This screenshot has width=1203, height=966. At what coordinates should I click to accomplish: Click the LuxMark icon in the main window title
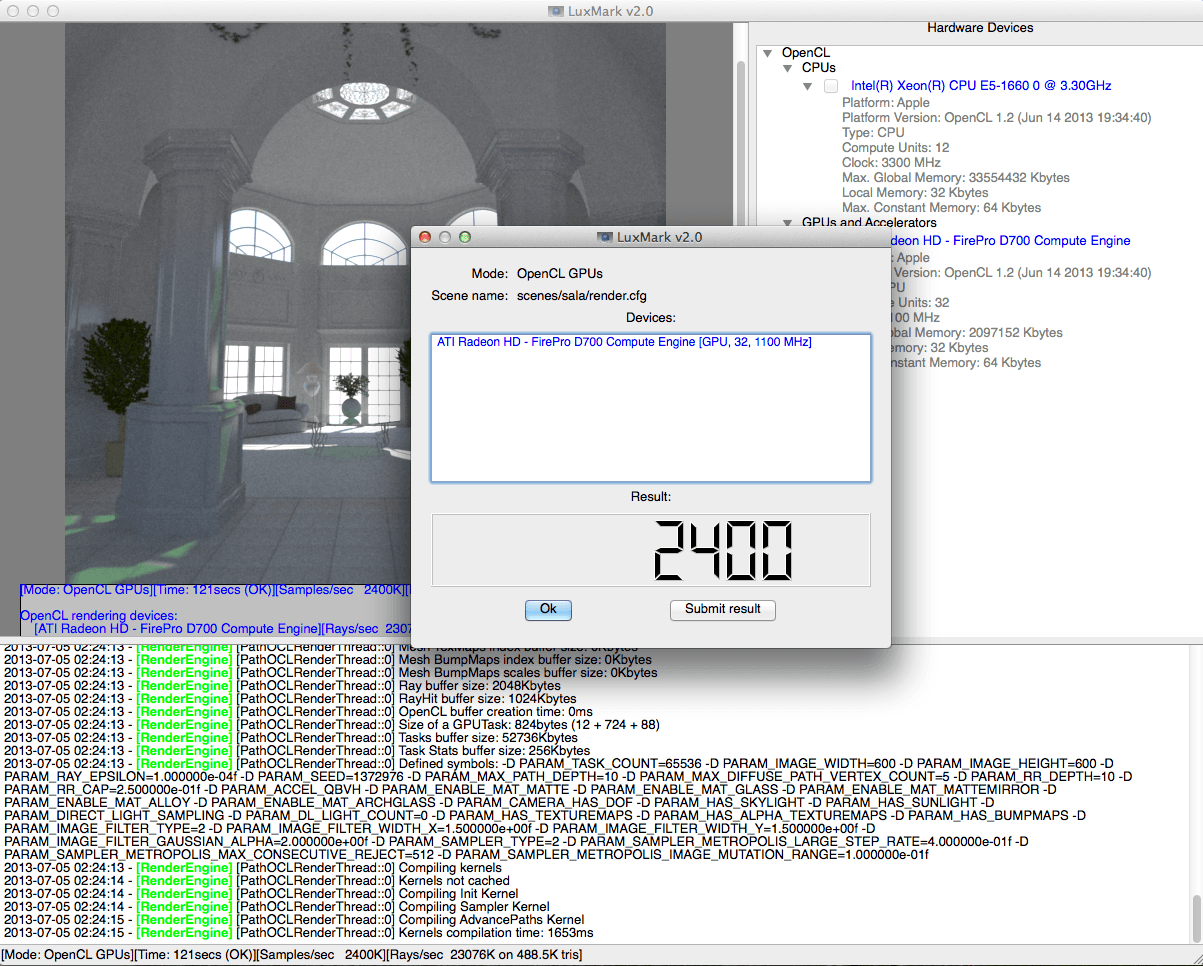point(556,11)
